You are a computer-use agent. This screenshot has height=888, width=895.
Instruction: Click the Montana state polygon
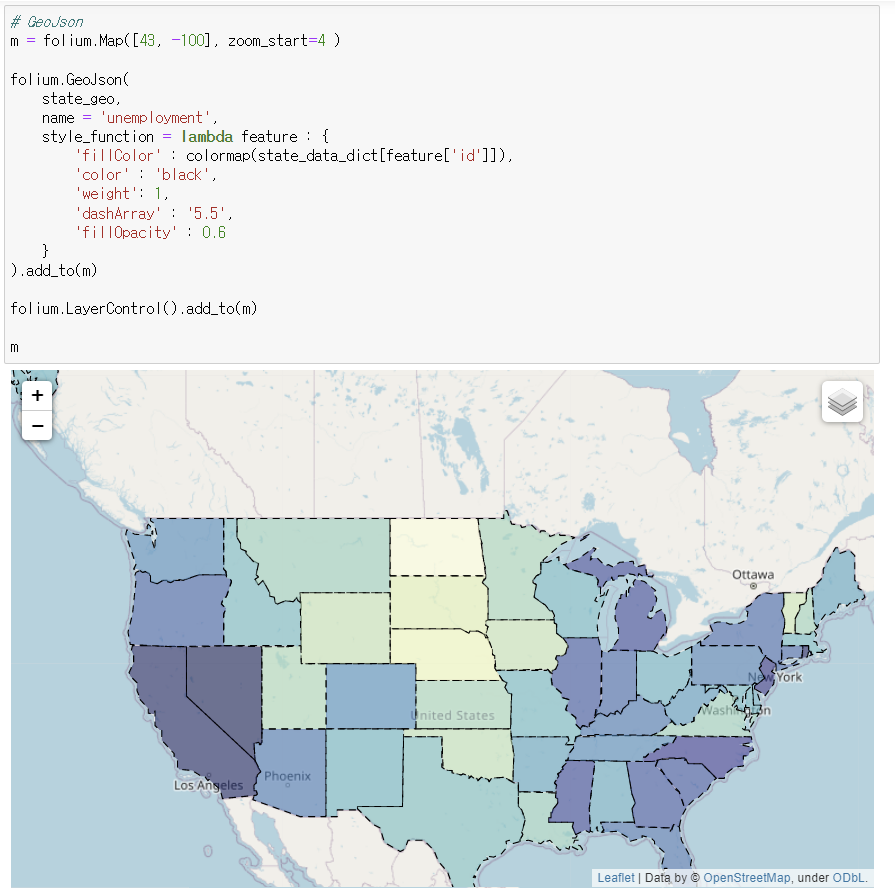325,554
